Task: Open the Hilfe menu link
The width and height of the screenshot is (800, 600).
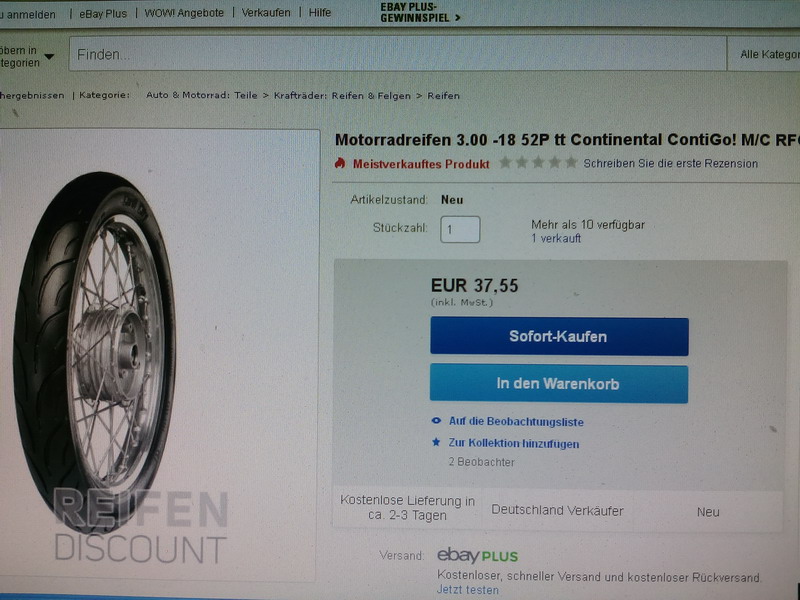Action: (320, 12)
